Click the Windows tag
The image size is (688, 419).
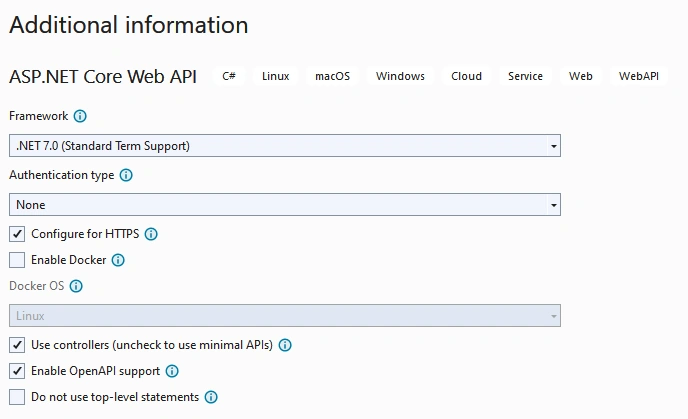coord(400,76)
